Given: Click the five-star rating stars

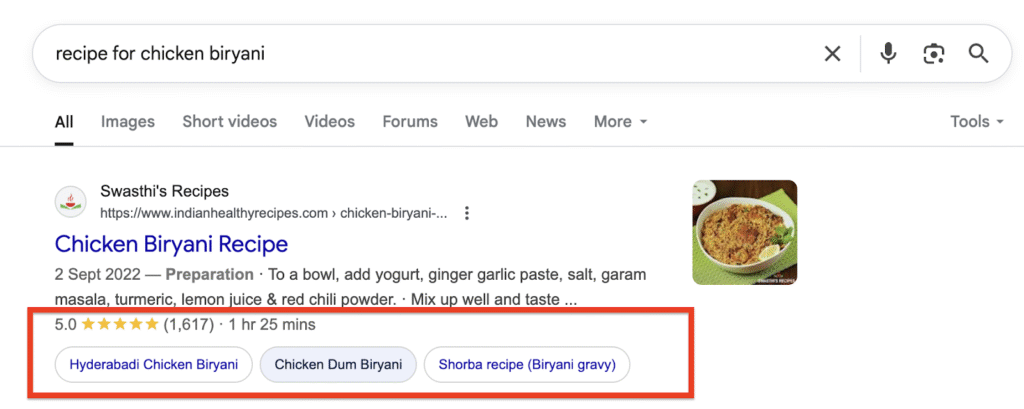Looking at the screenshot, I should coord(120,325).
